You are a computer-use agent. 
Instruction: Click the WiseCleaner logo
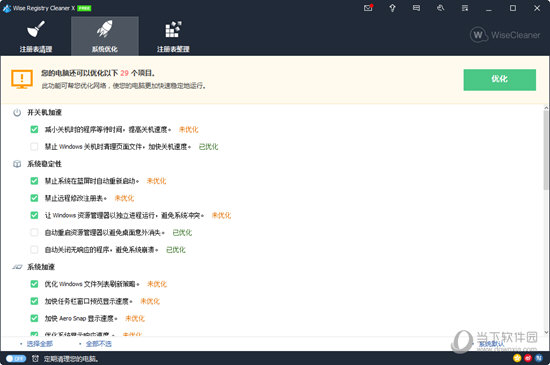(505, 35)
